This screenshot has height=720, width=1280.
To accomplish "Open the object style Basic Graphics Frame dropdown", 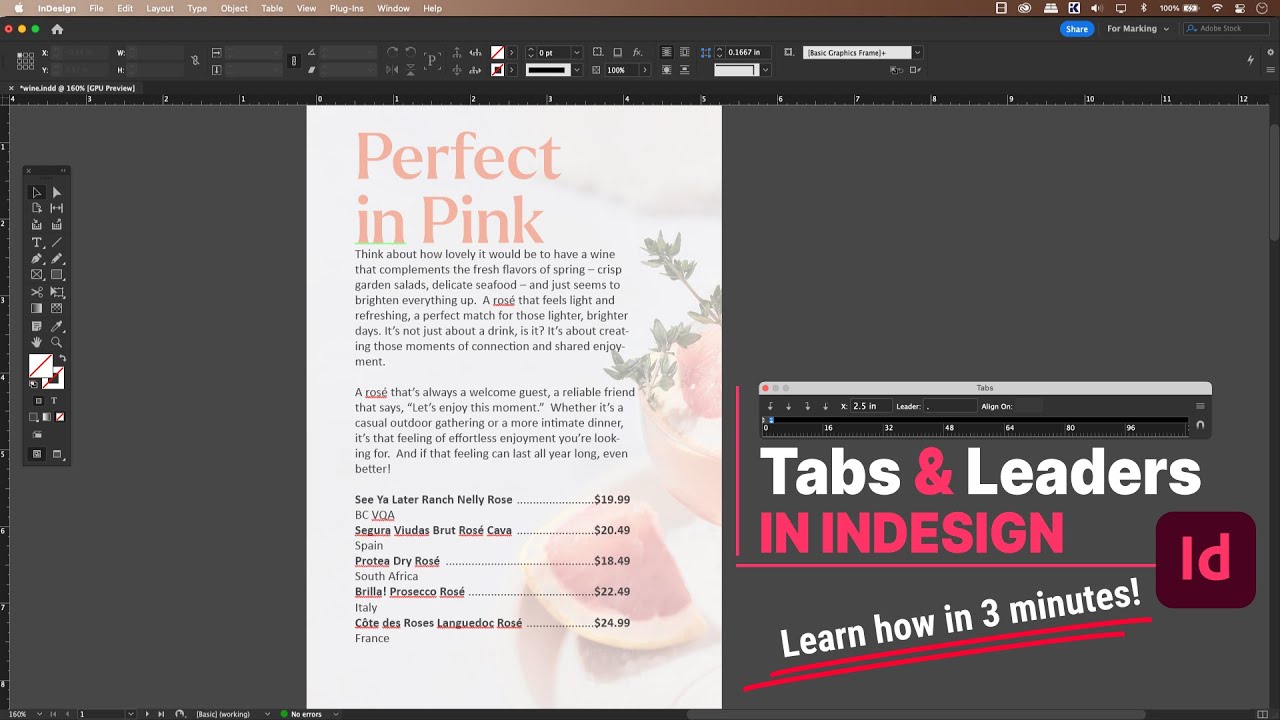I will pos(917,52).
